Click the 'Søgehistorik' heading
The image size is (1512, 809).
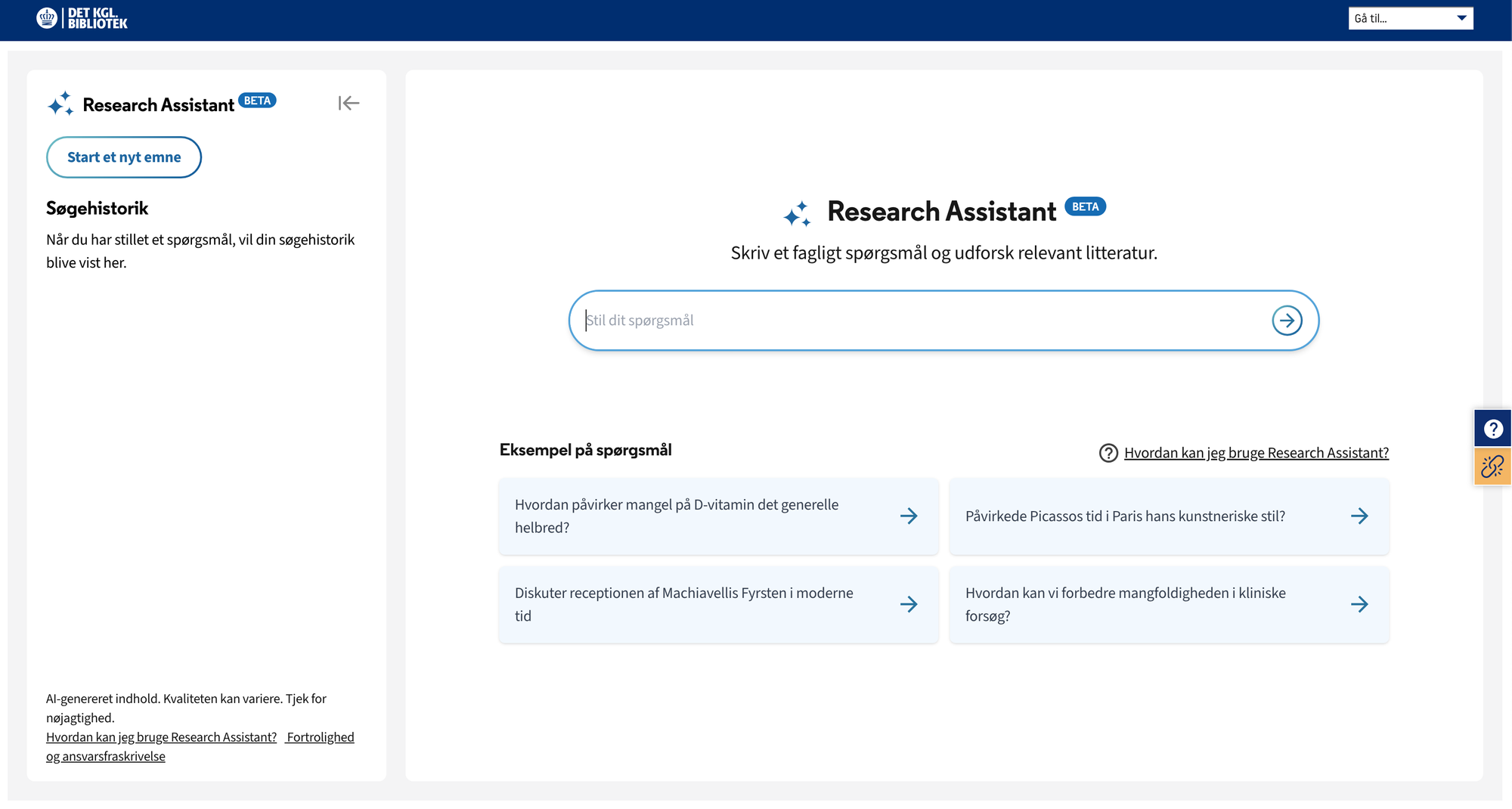click(97, 208)
